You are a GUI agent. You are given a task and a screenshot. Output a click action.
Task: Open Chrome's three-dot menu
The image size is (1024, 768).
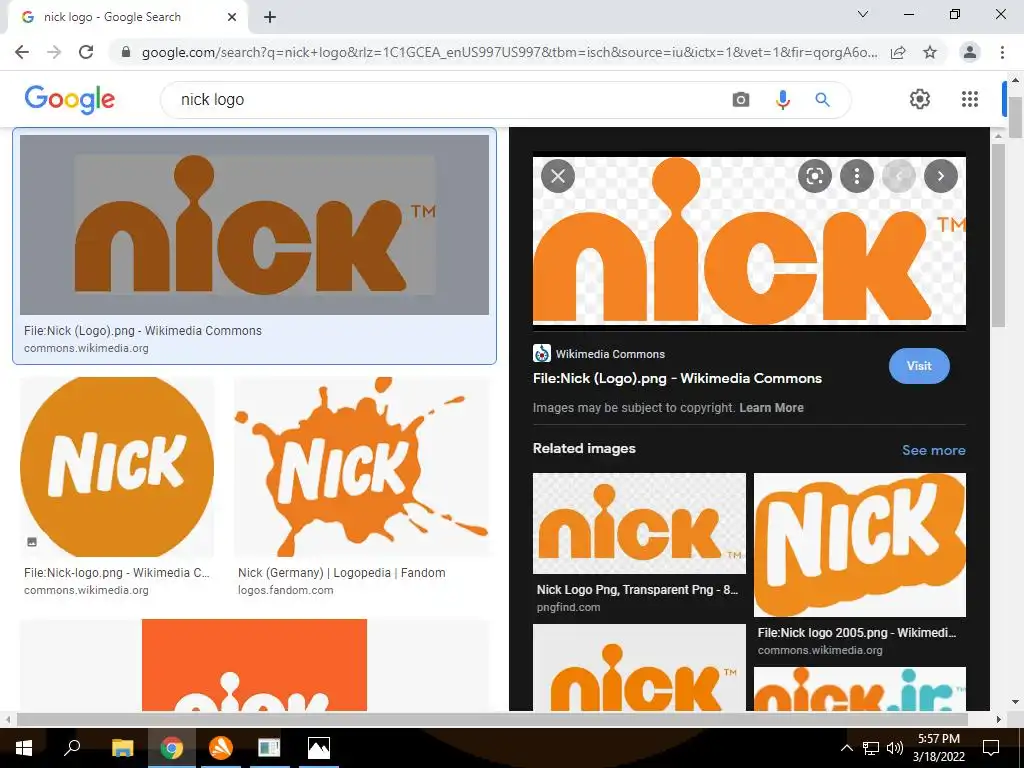pyautogui.click(x=1002, y=52)
